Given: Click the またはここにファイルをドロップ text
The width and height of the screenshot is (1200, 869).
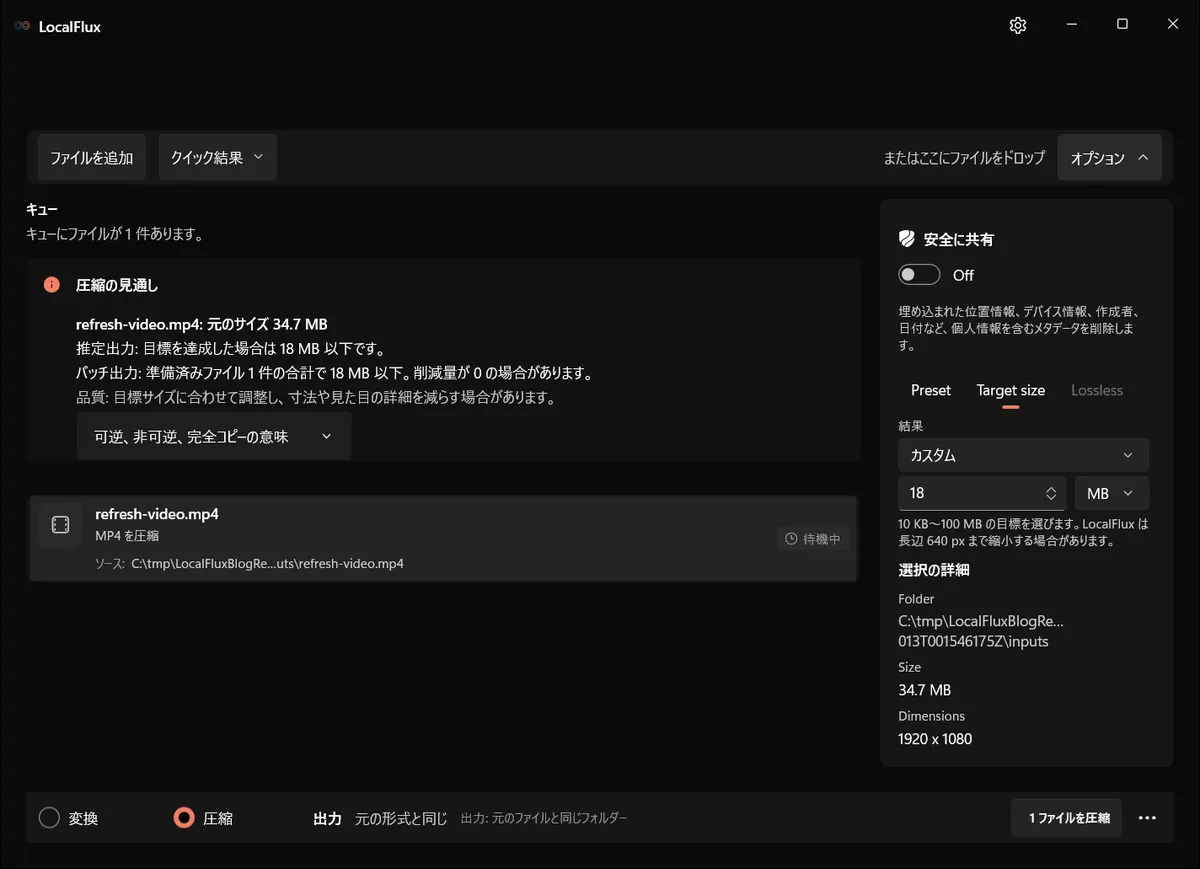Looking at the screenshot, I should click(964, 158).
